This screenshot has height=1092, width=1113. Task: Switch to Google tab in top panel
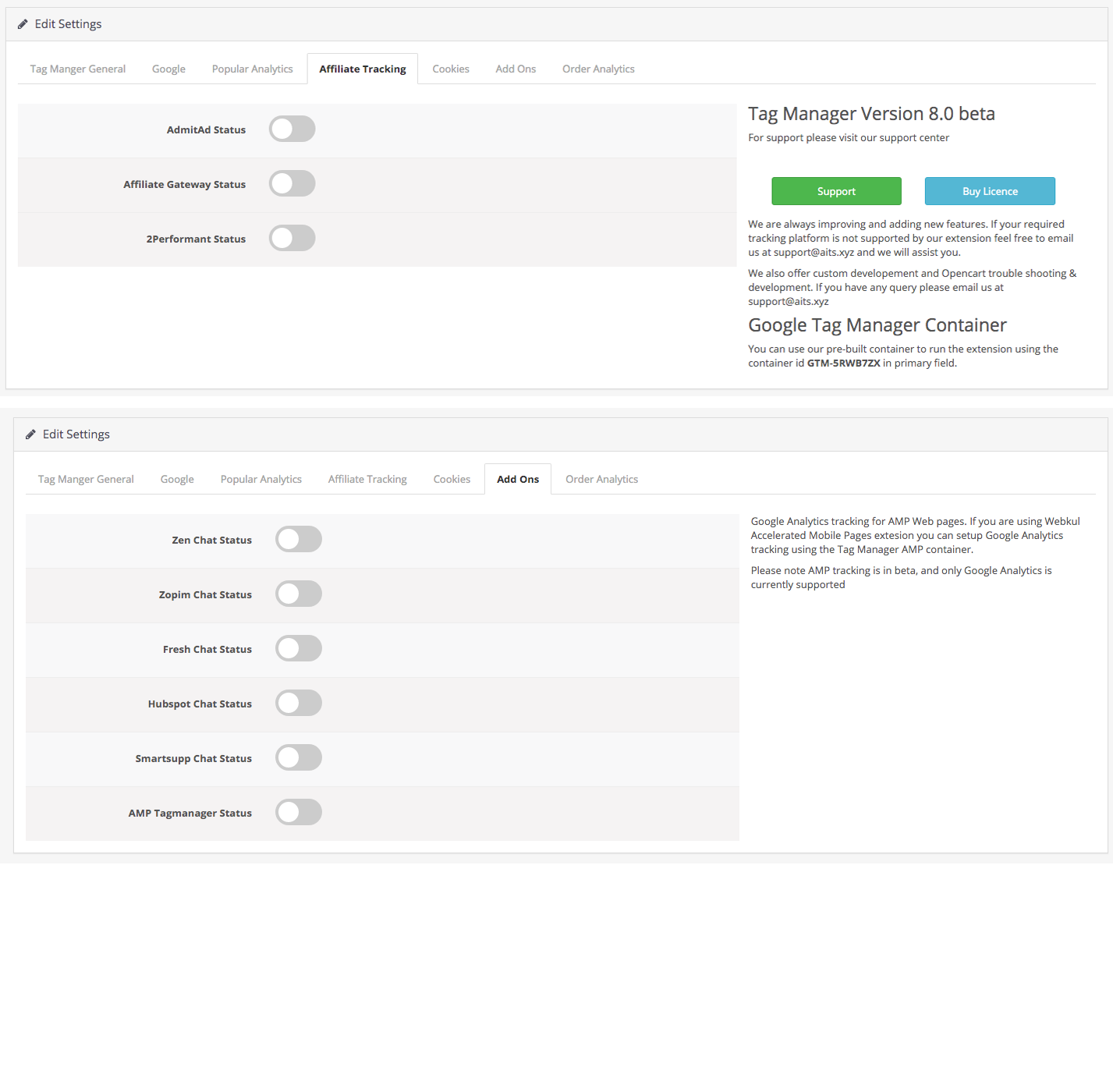[168, 69]
